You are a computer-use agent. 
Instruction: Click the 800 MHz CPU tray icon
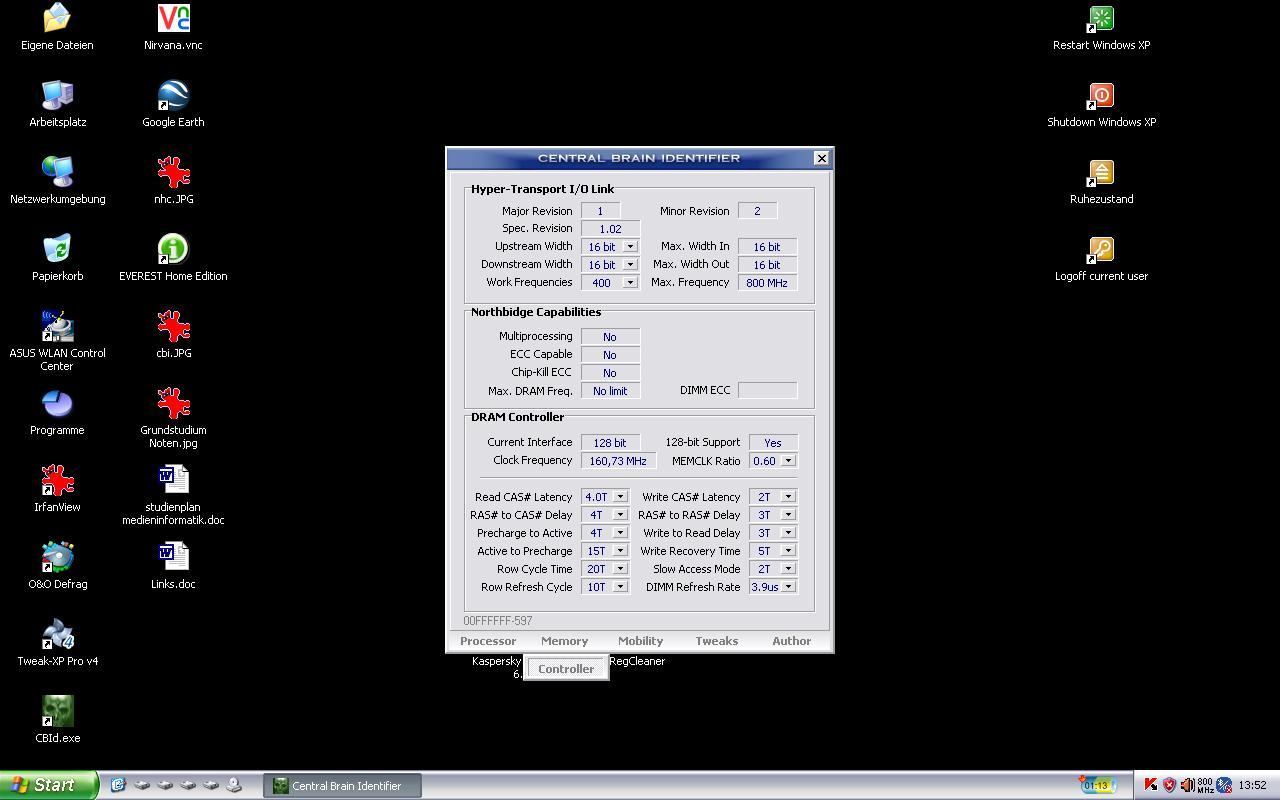pos(1205,785)
